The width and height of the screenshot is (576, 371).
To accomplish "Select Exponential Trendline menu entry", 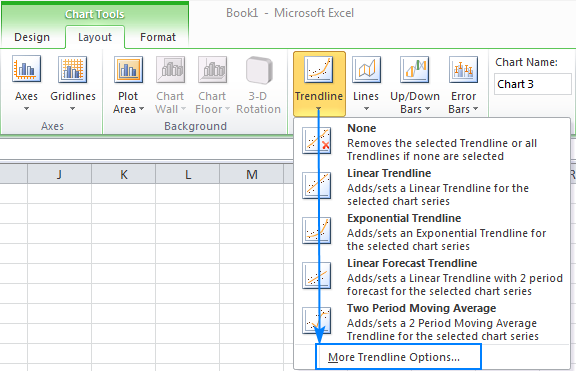I will [432, 231].
